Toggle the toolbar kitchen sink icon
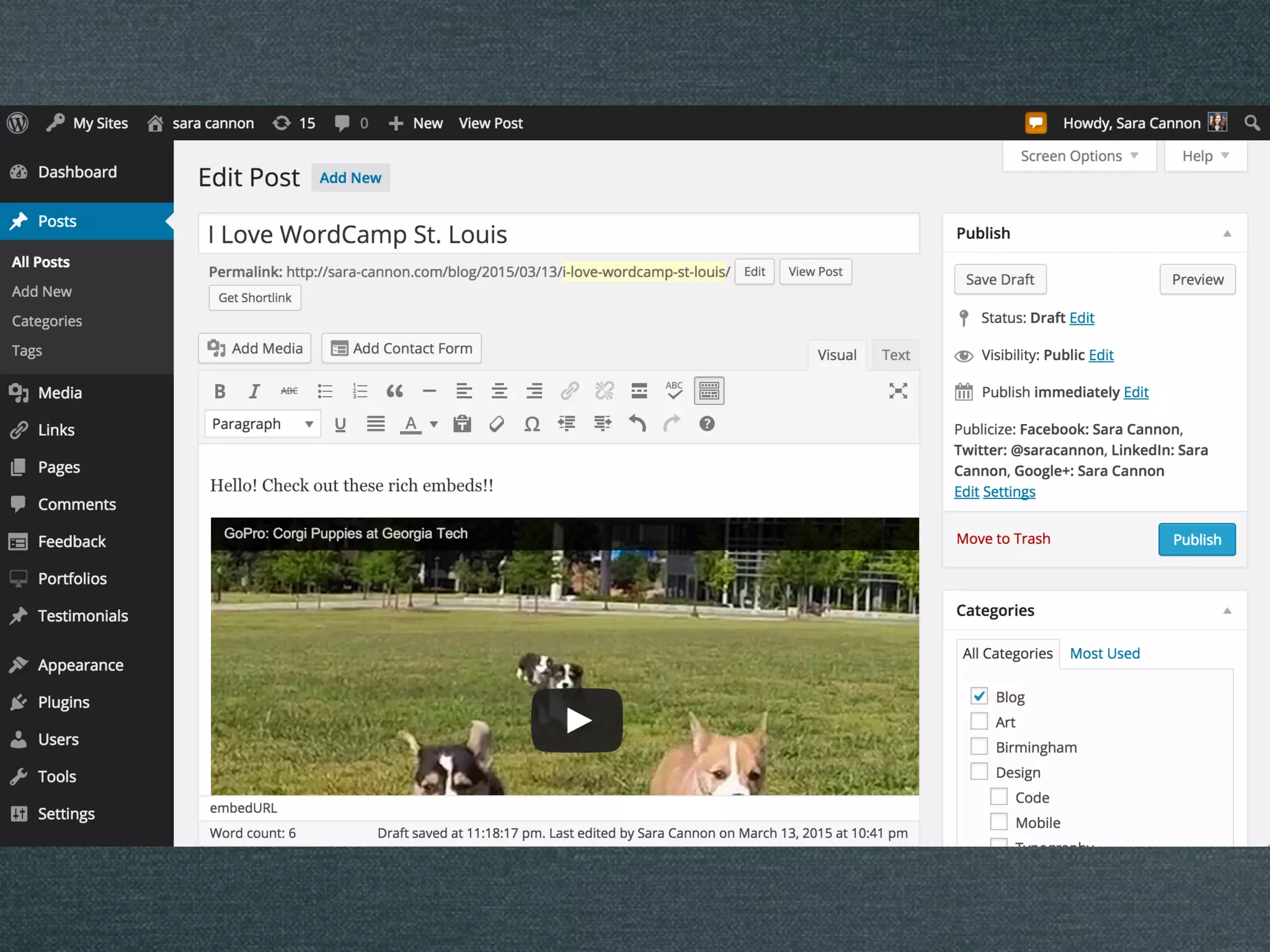 coord(709,391)
